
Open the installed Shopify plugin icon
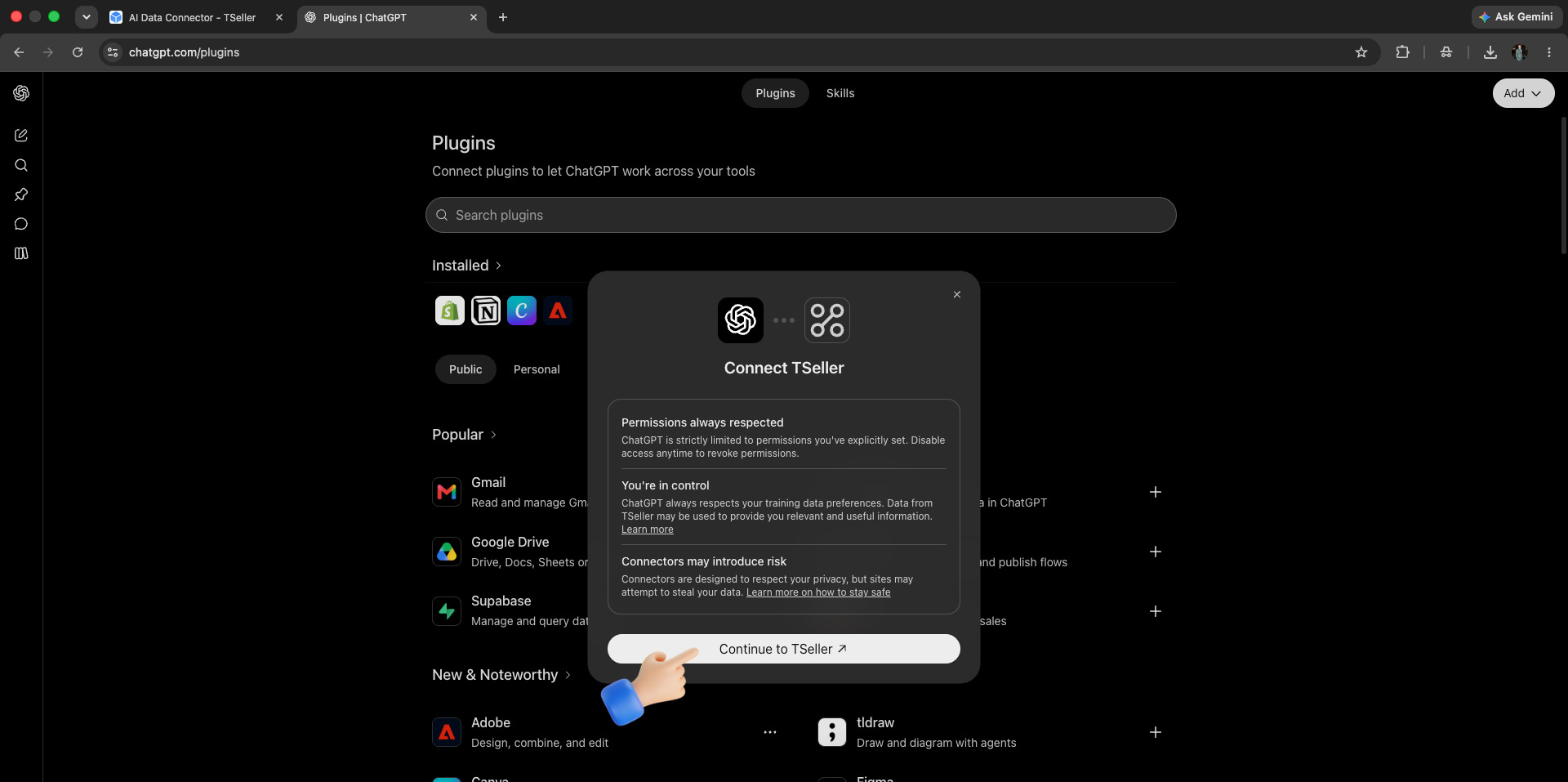(450, 311)
